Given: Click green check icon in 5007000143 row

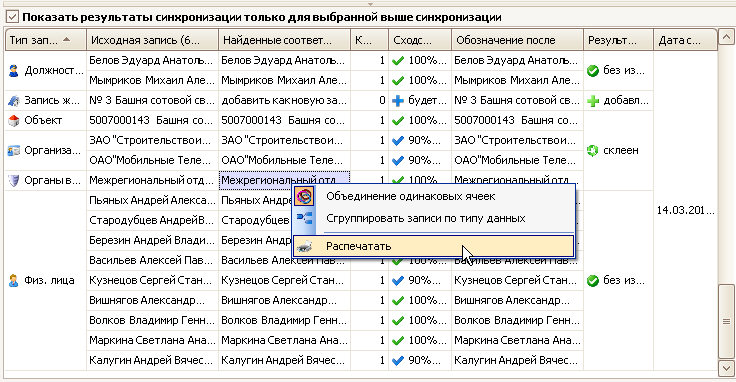Looking at the screenshot, I should pos(398,121).
